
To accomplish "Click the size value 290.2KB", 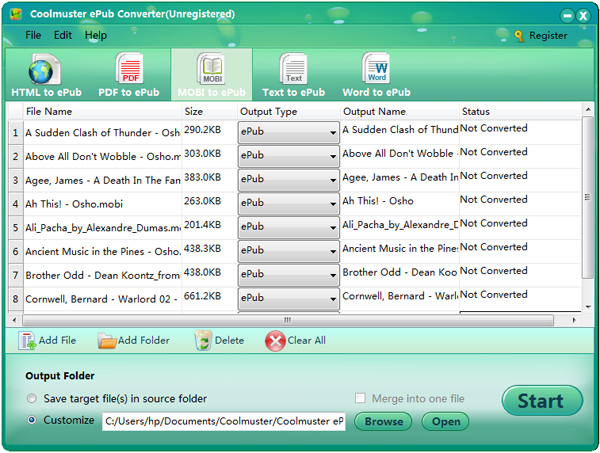I will tap(202, 130).
